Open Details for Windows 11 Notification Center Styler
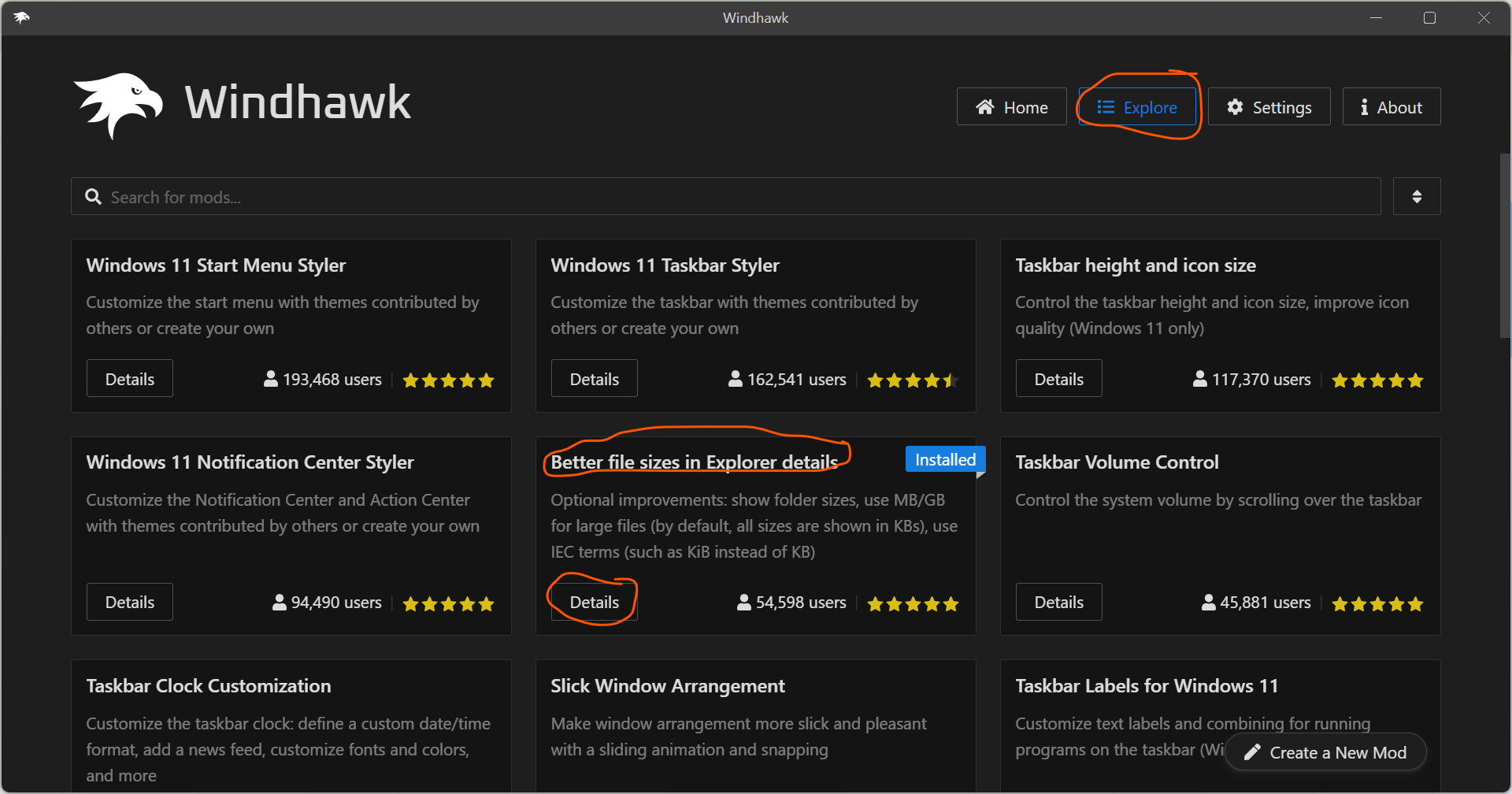 pyautogui.click(x=130, y=602)
